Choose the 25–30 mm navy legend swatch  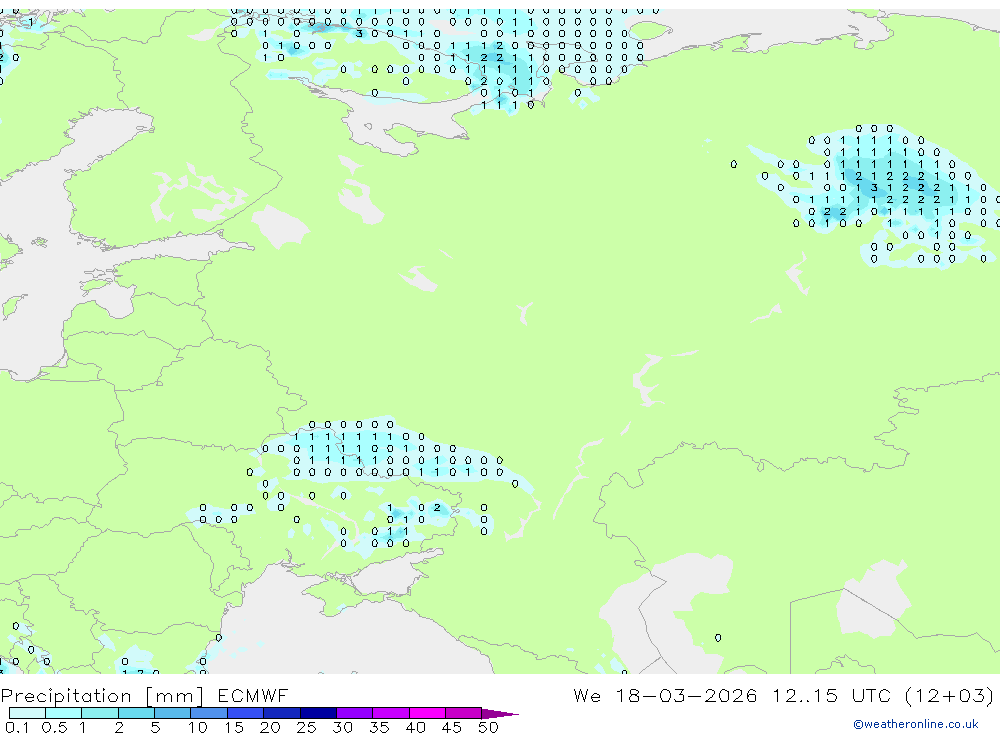click(x=318, y=713)
